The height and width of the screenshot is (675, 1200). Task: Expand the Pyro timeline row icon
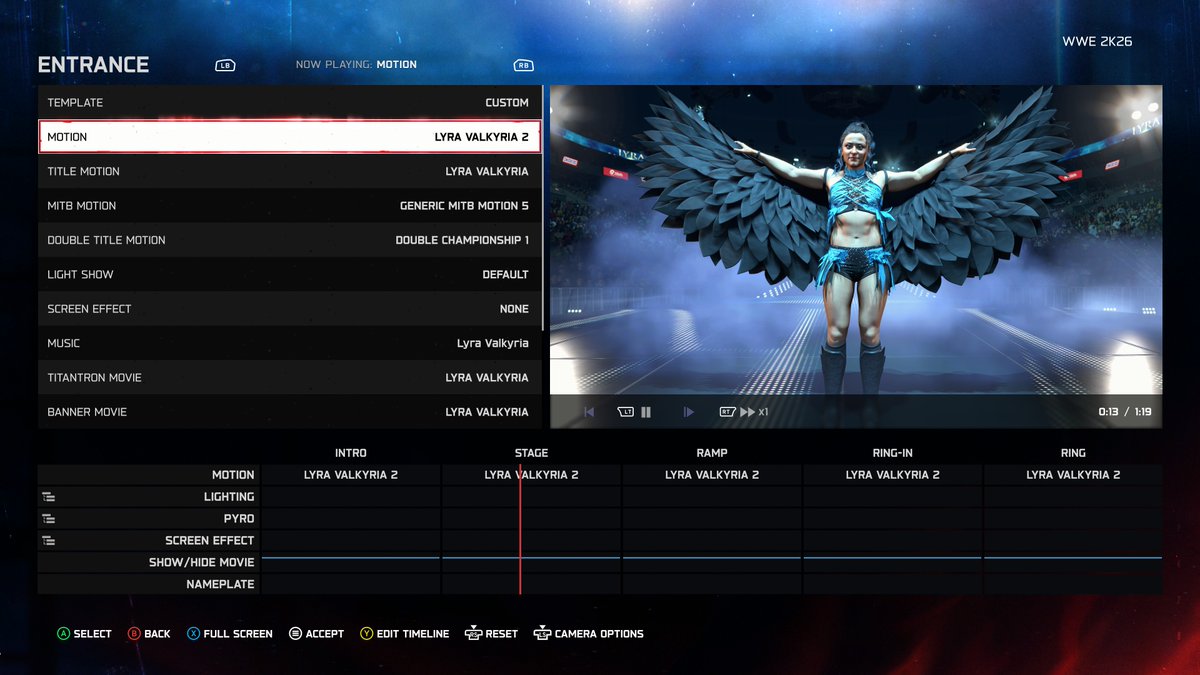coord(48,519)
